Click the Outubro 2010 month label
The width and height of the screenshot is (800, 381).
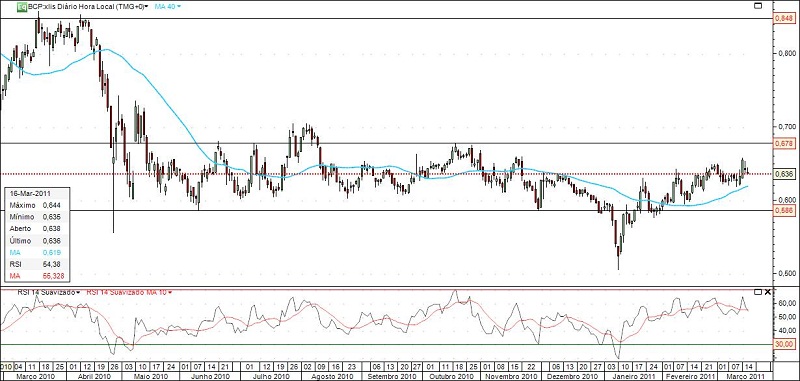point(451,376)
